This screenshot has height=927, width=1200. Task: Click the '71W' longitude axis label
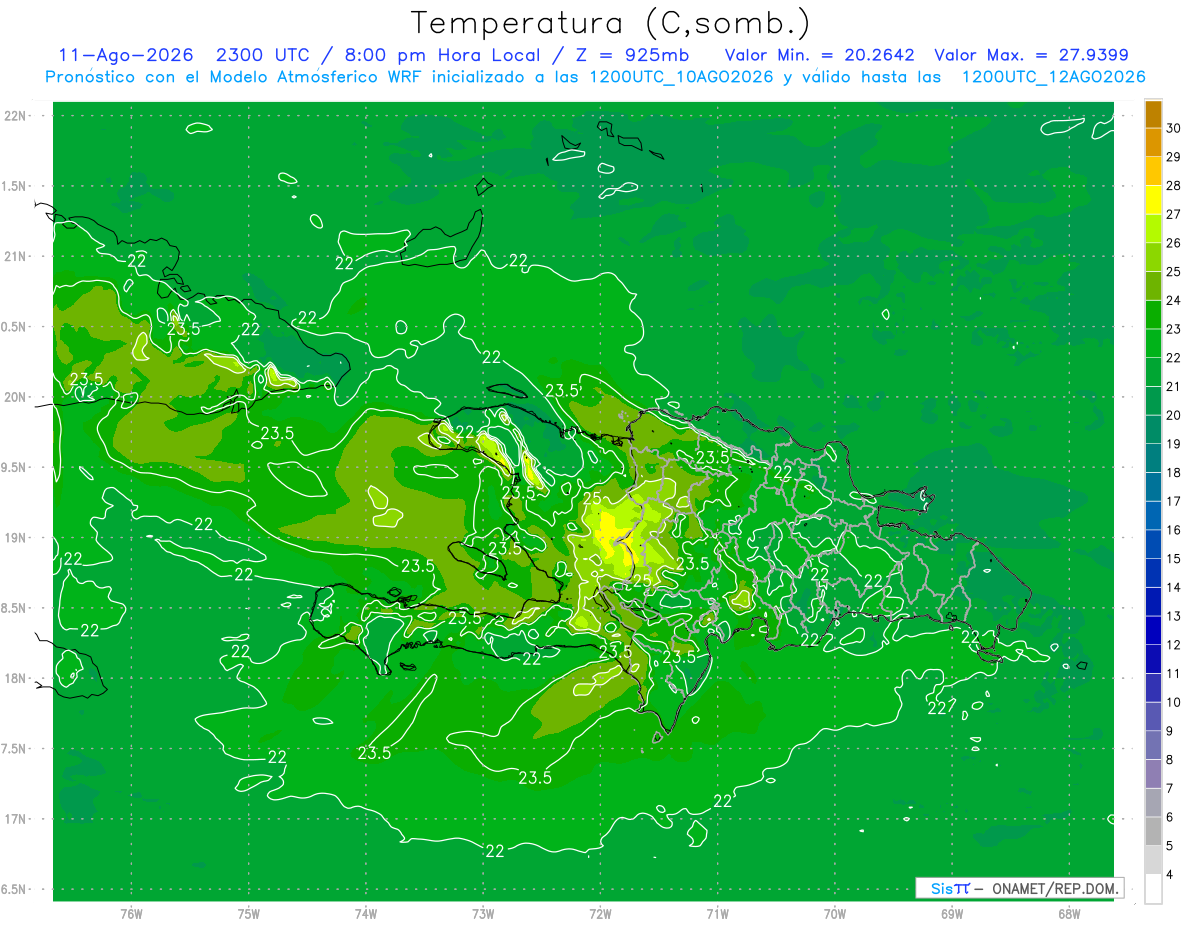click(x=717, y=914)
